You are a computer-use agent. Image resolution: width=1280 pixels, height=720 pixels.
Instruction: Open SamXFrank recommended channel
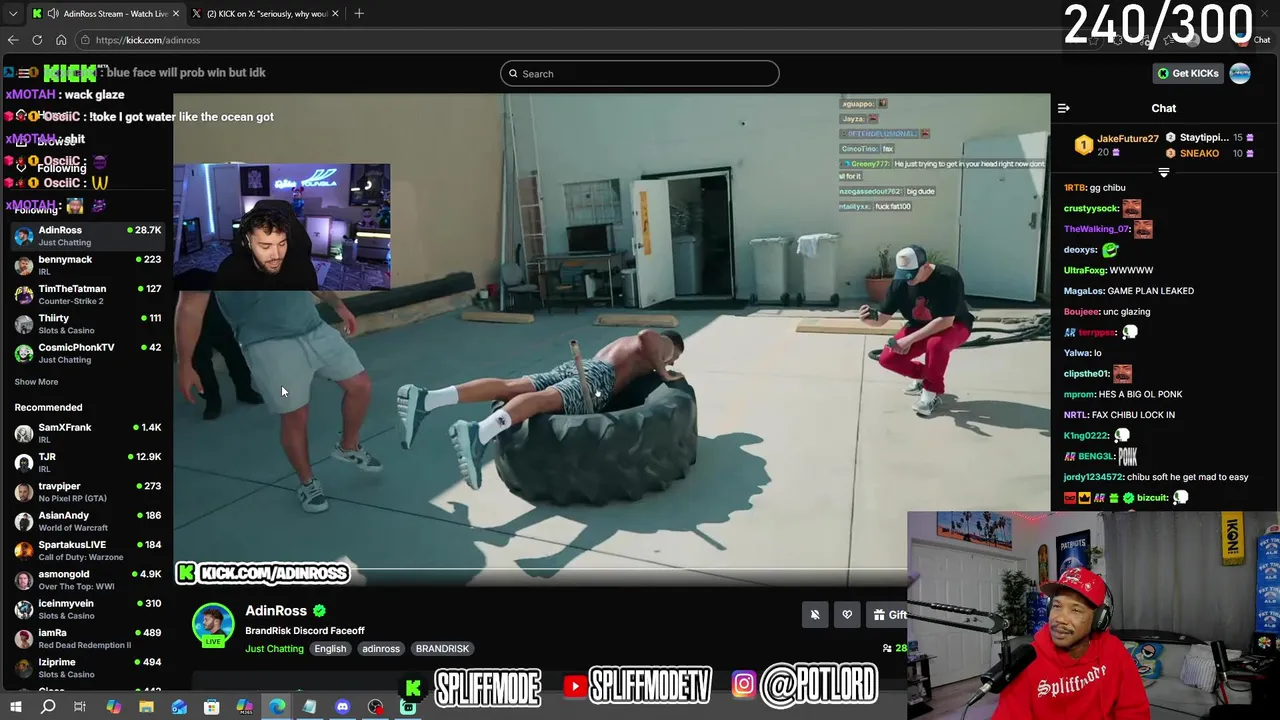(x=87, y=433)
